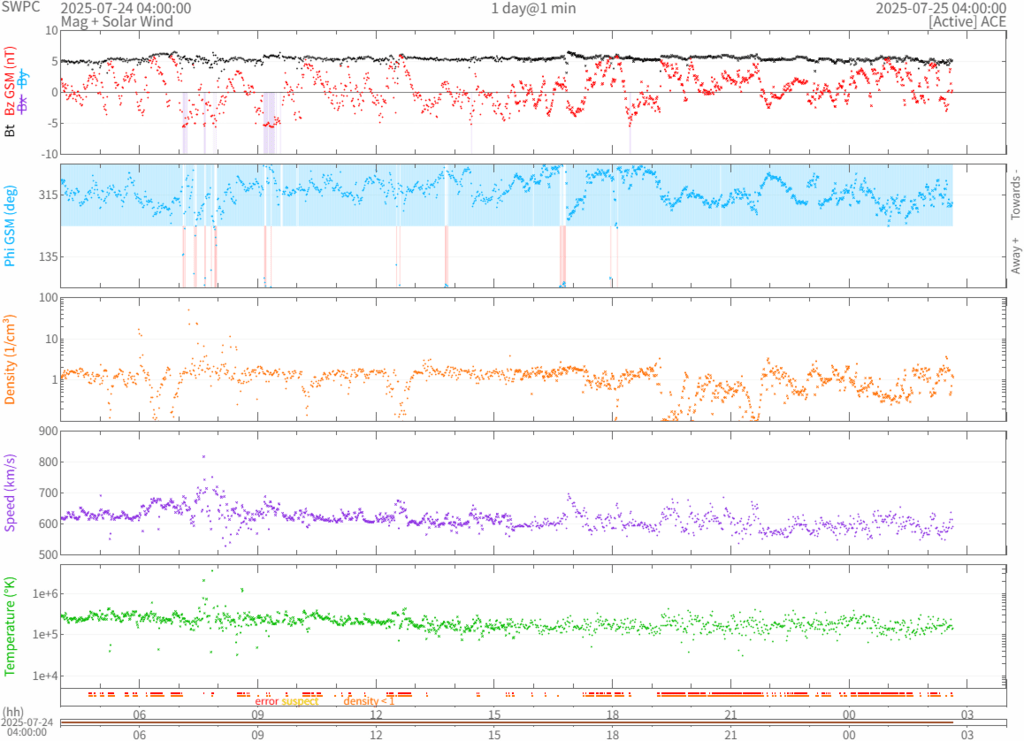Click the red 'error' flag legend
This screenshot has width=1024, height=741.
(266, 701)
